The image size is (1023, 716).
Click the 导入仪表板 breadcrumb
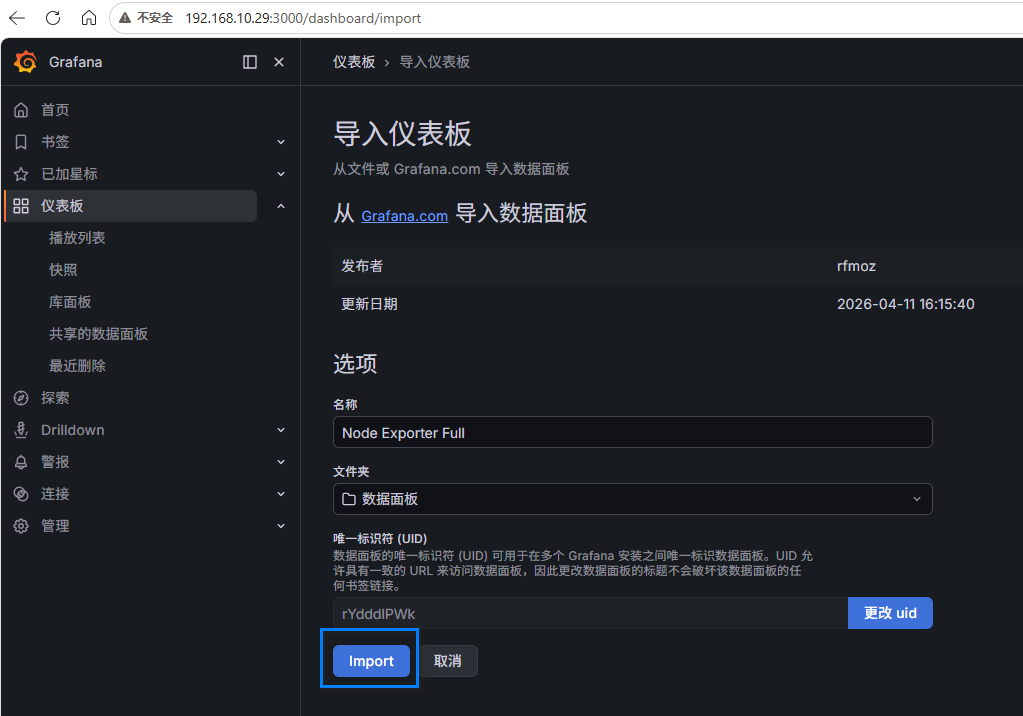tap(435, 62)
